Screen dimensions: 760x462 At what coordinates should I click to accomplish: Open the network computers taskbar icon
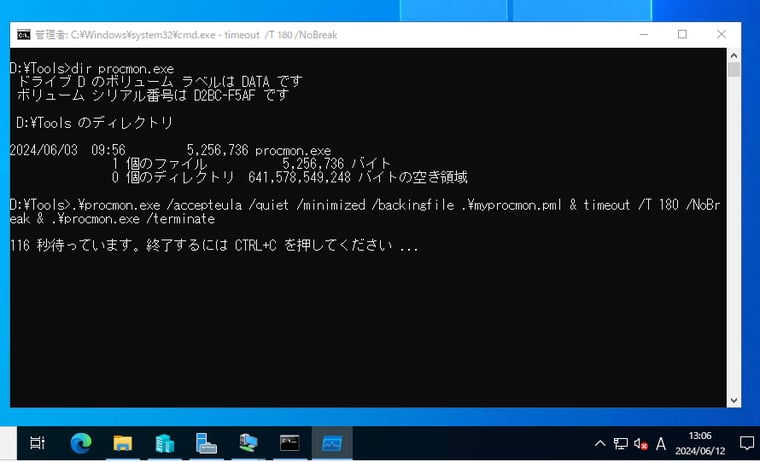(248, 443)
